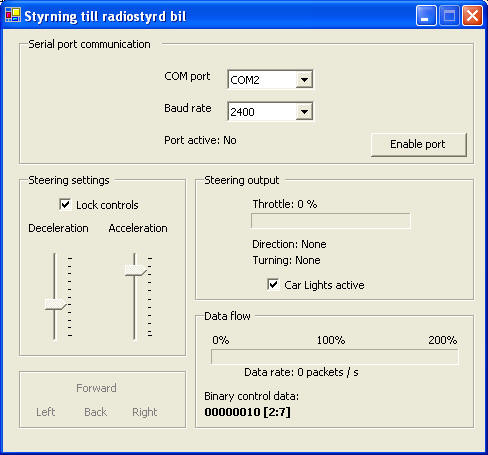Uncheck Car Lights active checkbox
Image resolution: width=488 pixels, height=455 pixels.
pyautogui.click(x=273, y=284)
